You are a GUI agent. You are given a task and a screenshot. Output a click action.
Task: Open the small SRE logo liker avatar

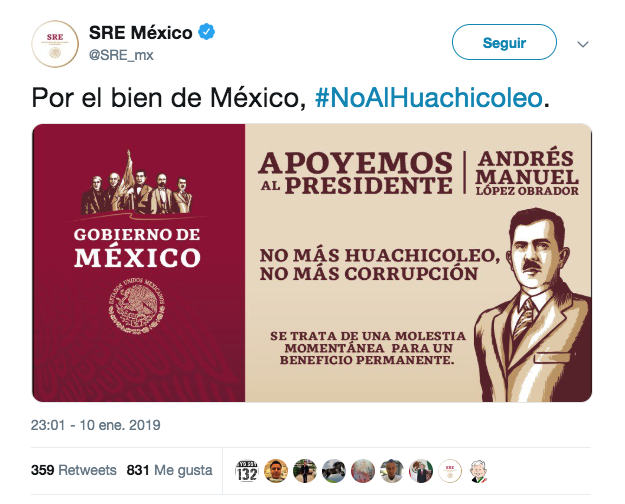450,471
